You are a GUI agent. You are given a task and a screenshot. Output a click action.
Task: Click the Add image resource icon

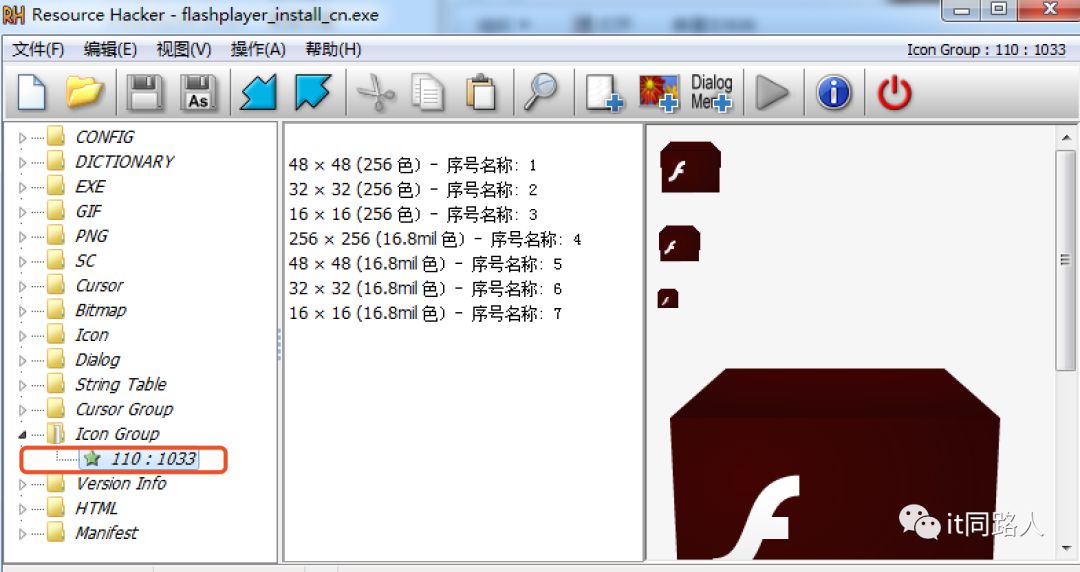(658, 92)
